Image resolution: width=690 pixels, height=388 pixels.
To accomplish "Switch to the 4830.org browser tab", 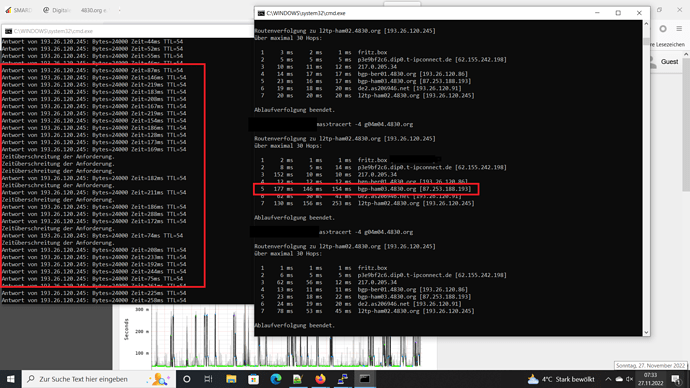I will (93, 10).
